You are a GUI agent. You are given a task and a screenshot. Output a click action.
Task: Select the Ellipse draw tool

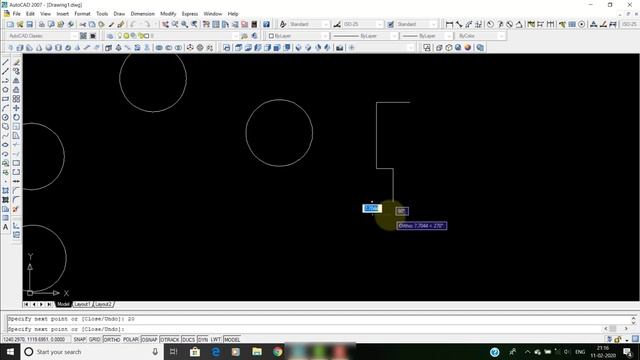[5, 145]
